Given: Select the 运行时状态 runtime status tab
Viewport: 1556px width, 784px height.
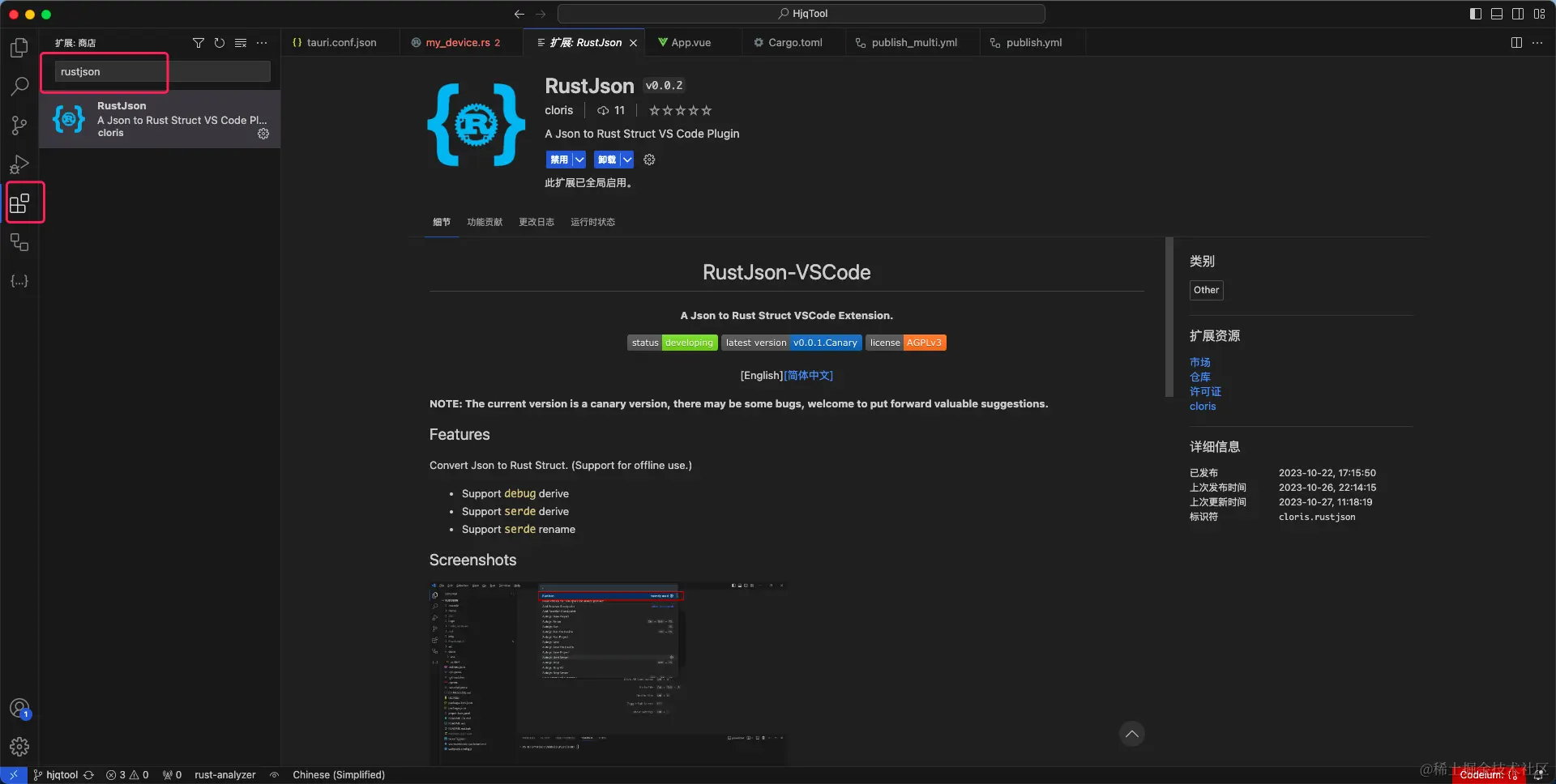Looking at the screenshot, I should [x=592, y=222].
